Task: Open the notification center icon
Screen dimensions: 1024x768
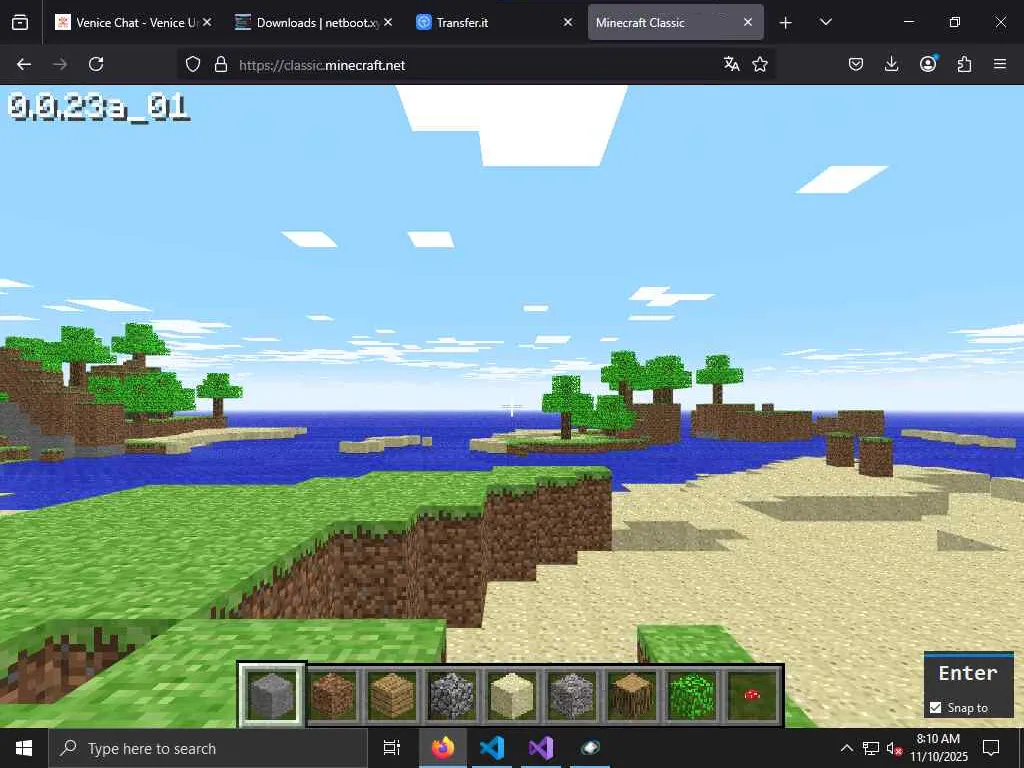Action: pyautogui.click(x=991, y=748)
